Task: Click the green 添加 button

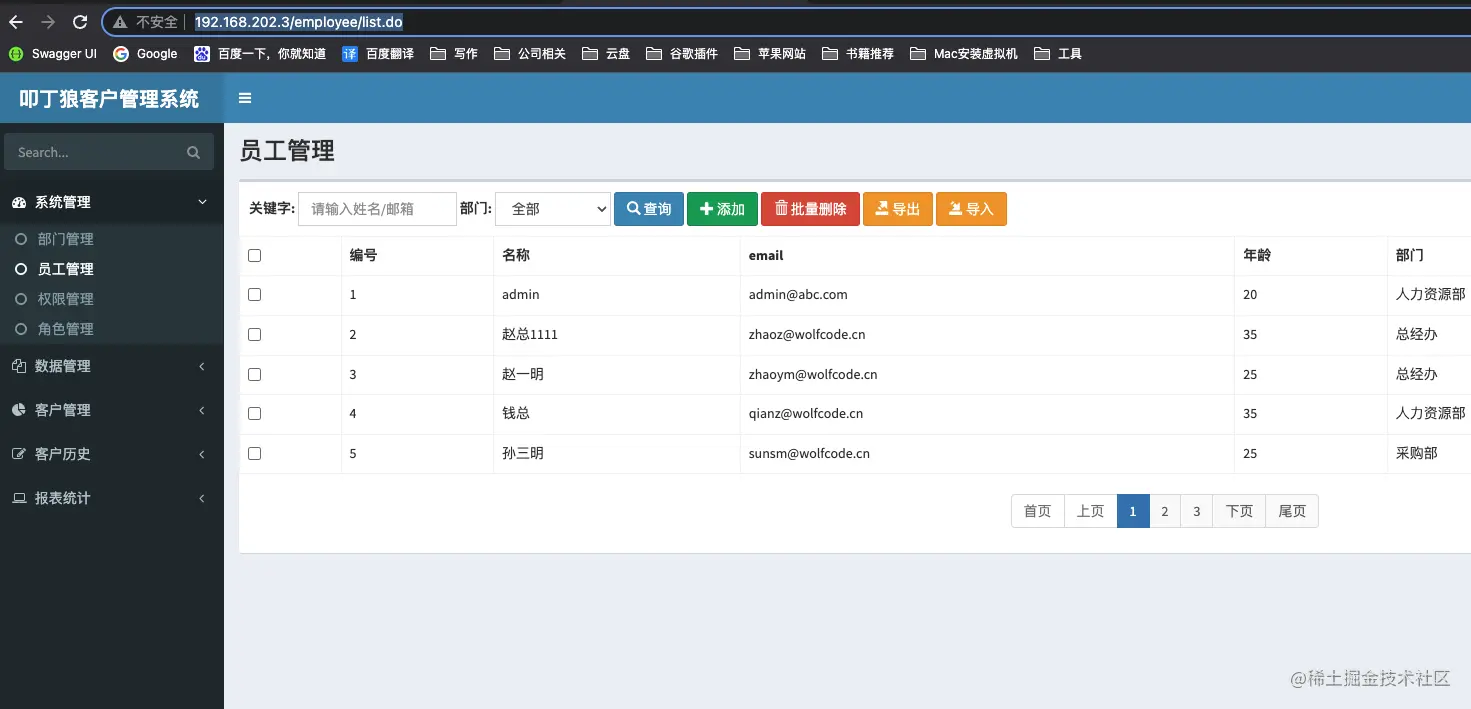Action: click(722, 209)
